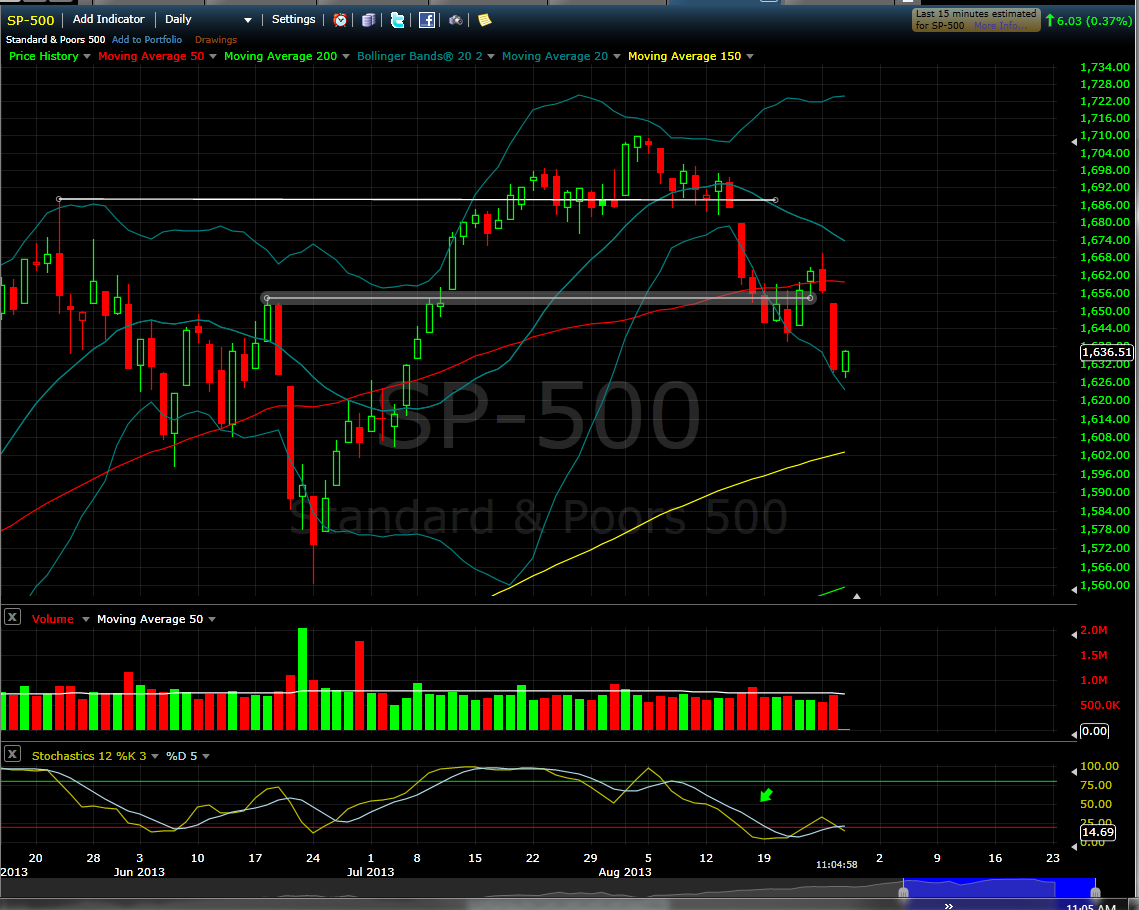Open the volume panel Moving Average 50 arrow
This screenshot has width=1139, height=910.
click(212, 619)
